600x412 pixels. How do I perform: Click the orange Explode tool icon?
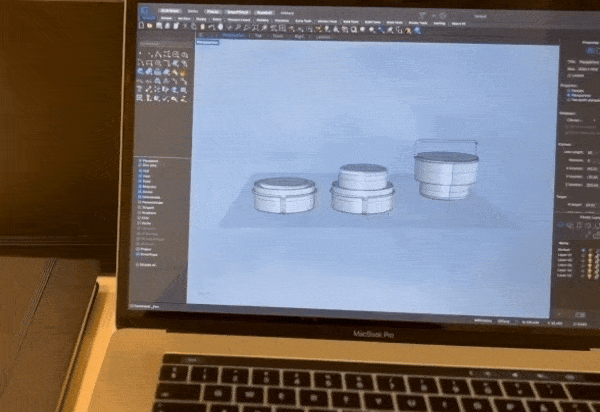[184, 72]
